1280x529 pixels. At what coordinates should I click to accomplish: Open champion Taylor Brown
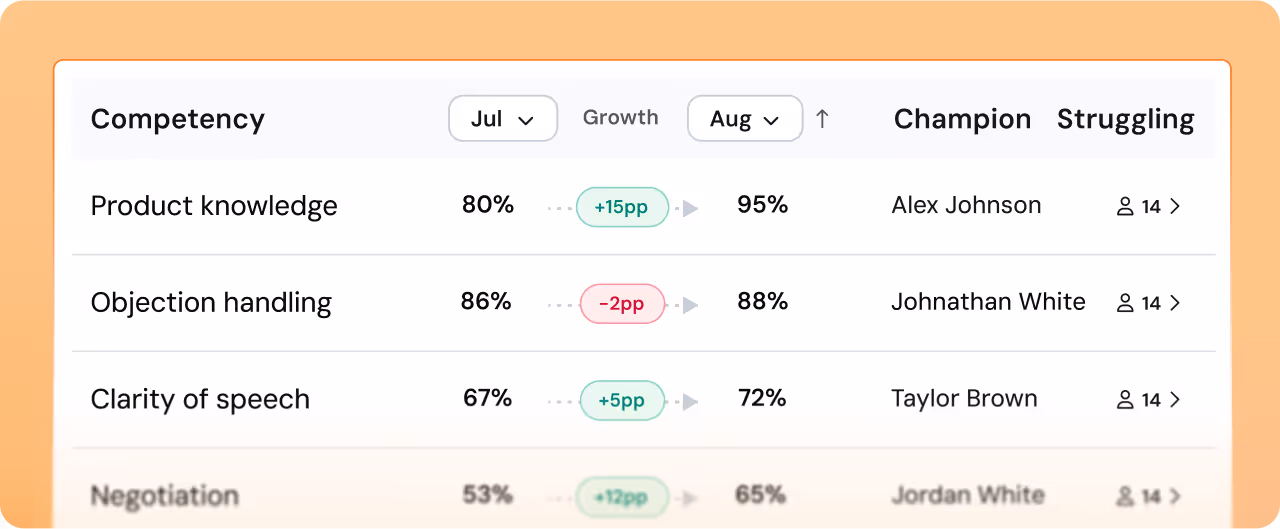(x=964, y=399)
